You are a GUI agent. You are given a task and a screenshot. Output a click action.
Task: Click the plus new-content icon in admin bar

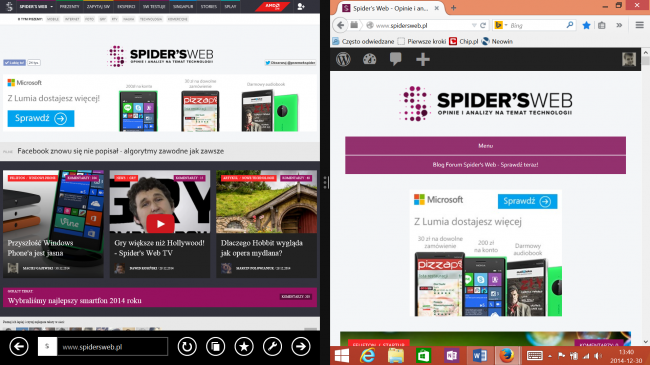[422, 59]
